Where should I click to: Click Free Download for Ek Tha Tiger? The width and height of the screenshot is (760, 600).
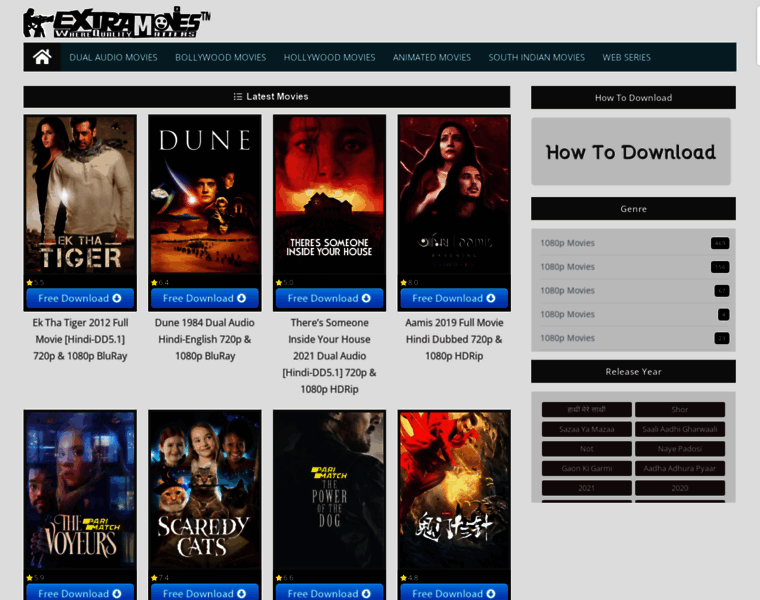80,299
